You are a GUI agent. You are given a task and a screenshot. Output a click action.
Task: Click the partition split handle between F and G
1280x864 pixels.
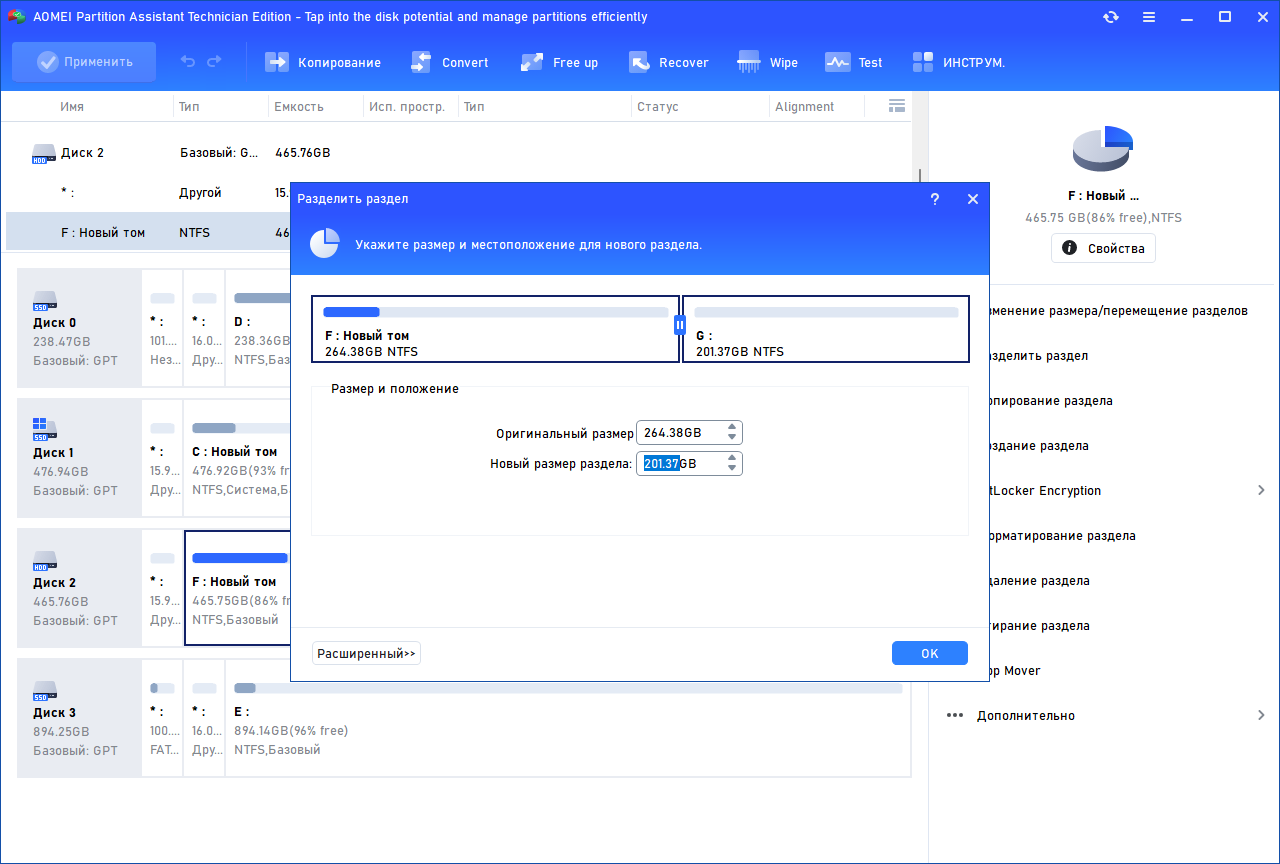[x=680, y=324]
